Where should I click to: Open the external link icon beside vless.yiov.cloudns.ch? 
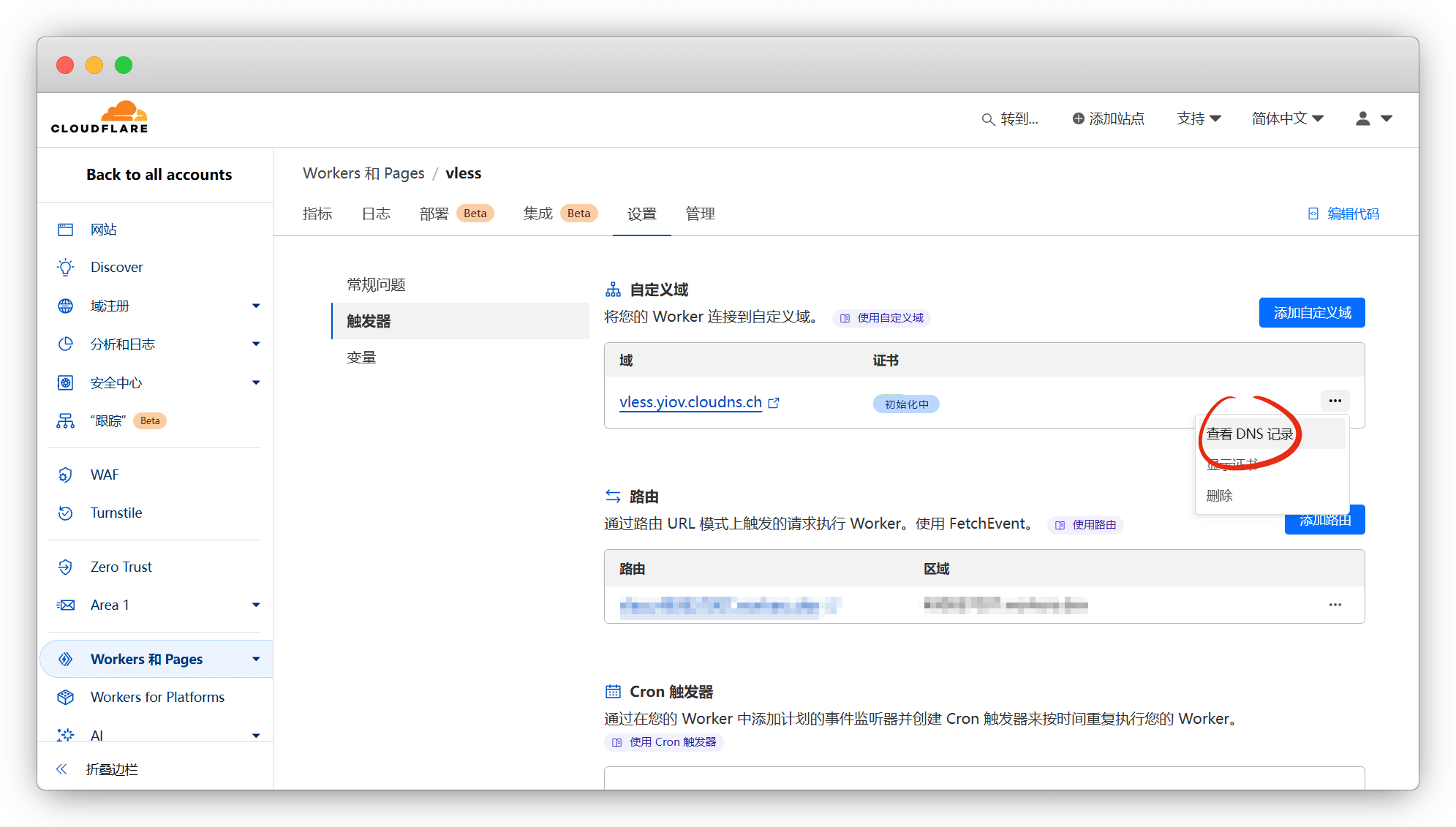tap(774, 403)
